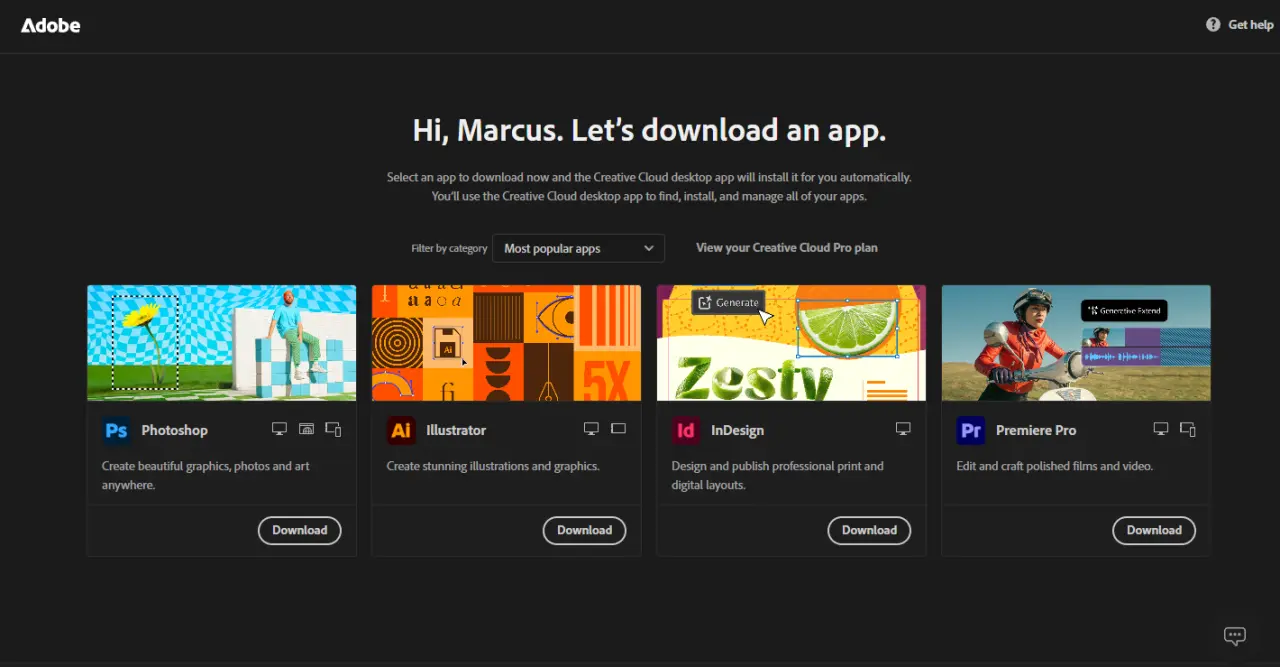
Task: Click the Illustrator app title text
Action: click(456, 430)
